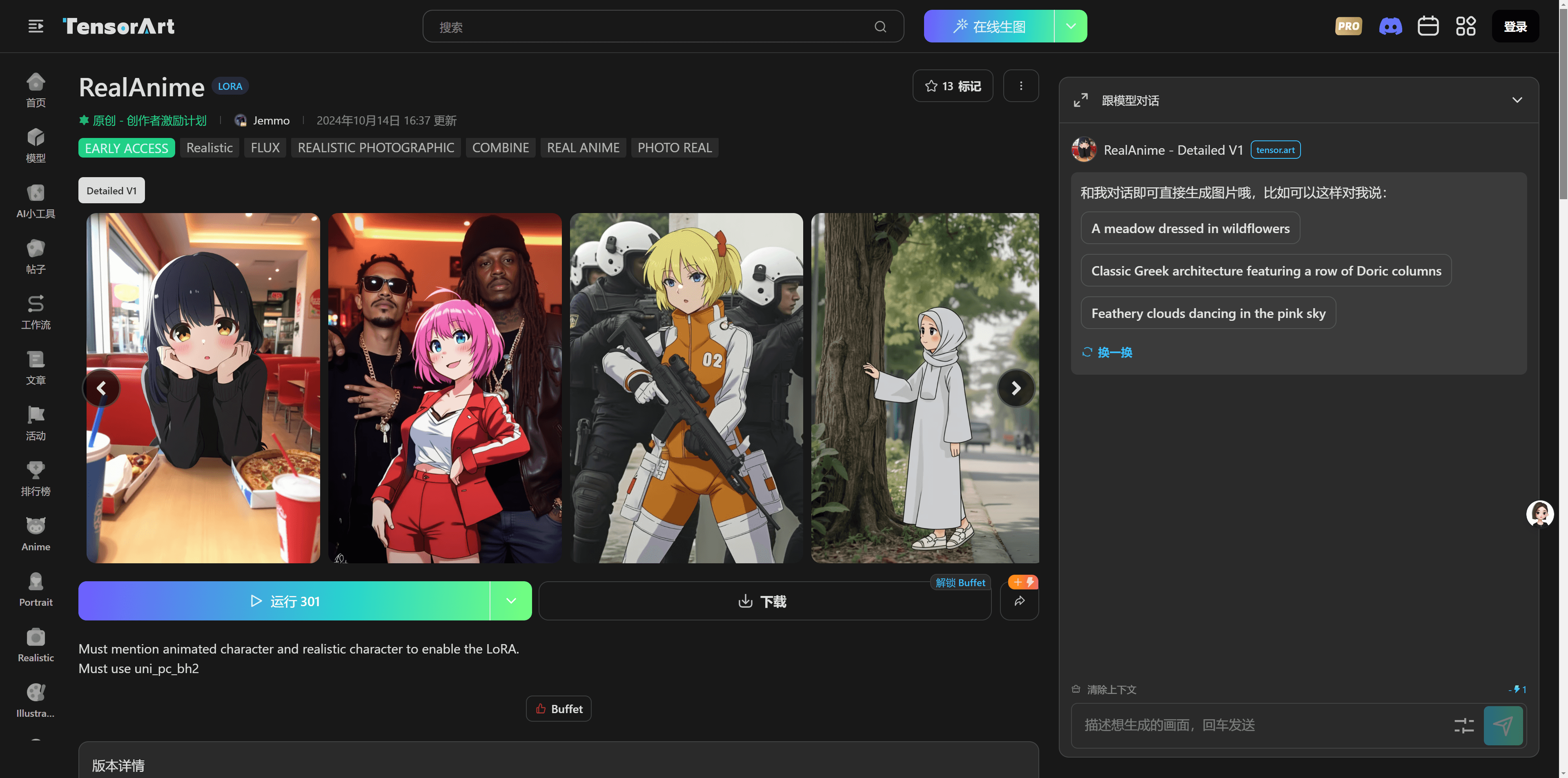Viewport: 1568px width, 778px height.
Task: Open the floating assistant avatar
Action: coord(1540,514)
